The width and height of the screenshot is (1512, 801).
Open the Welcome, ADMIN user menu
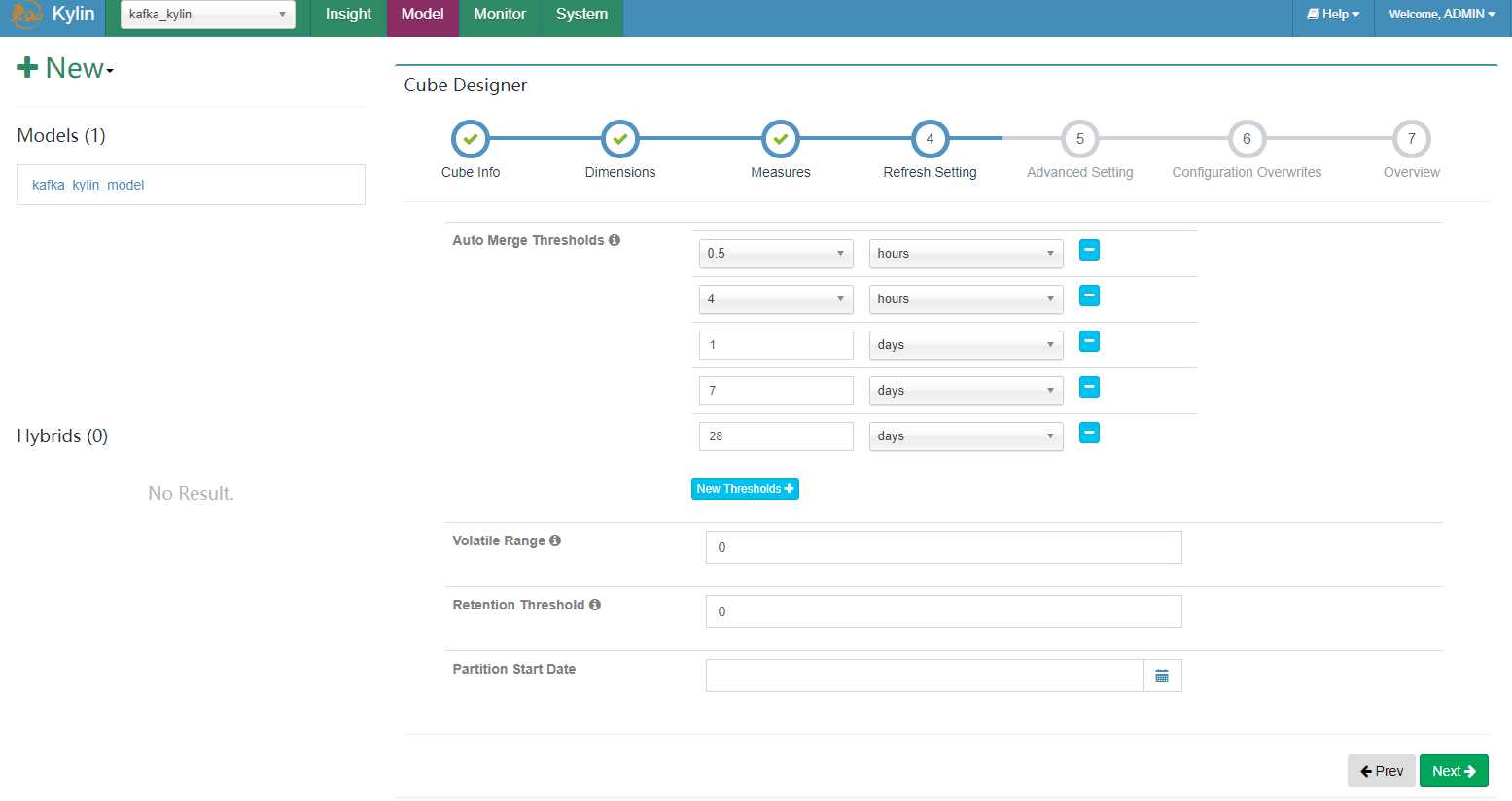(x=1442, y=15)
